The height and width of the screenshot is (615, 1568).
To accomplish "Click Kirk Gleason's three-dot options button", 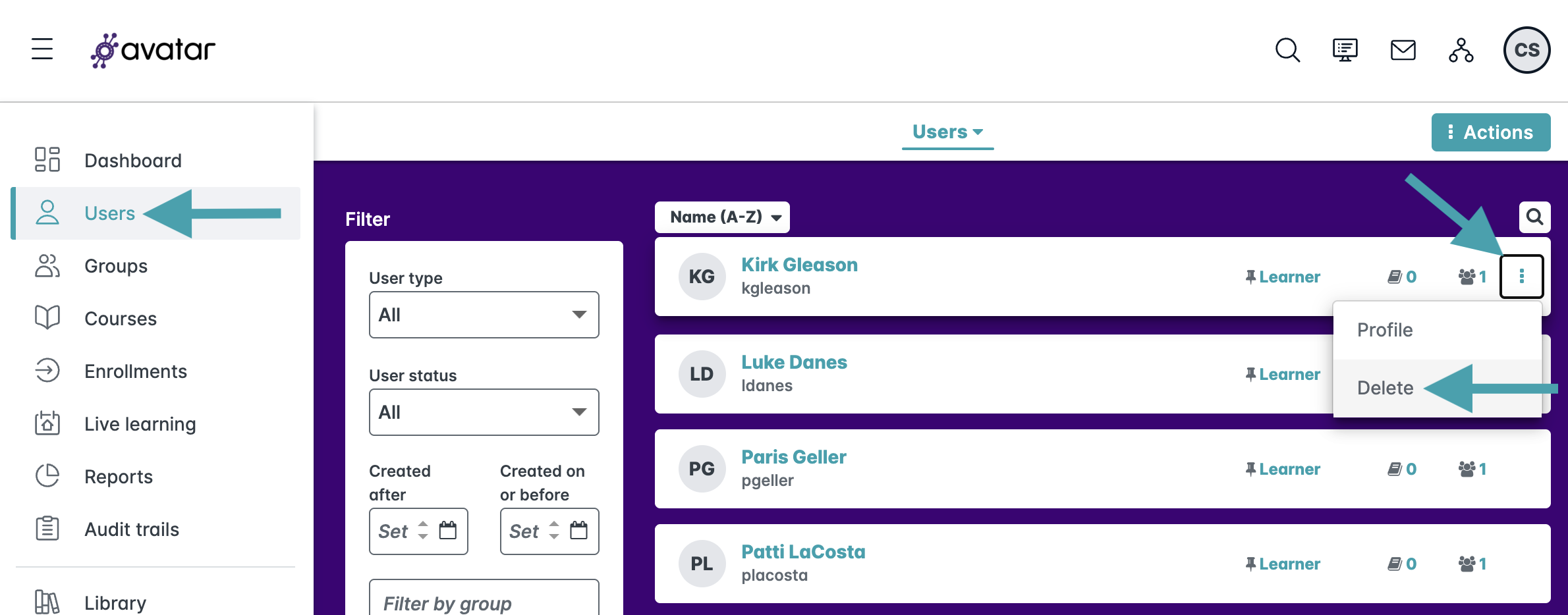I will coord(1521,277).
